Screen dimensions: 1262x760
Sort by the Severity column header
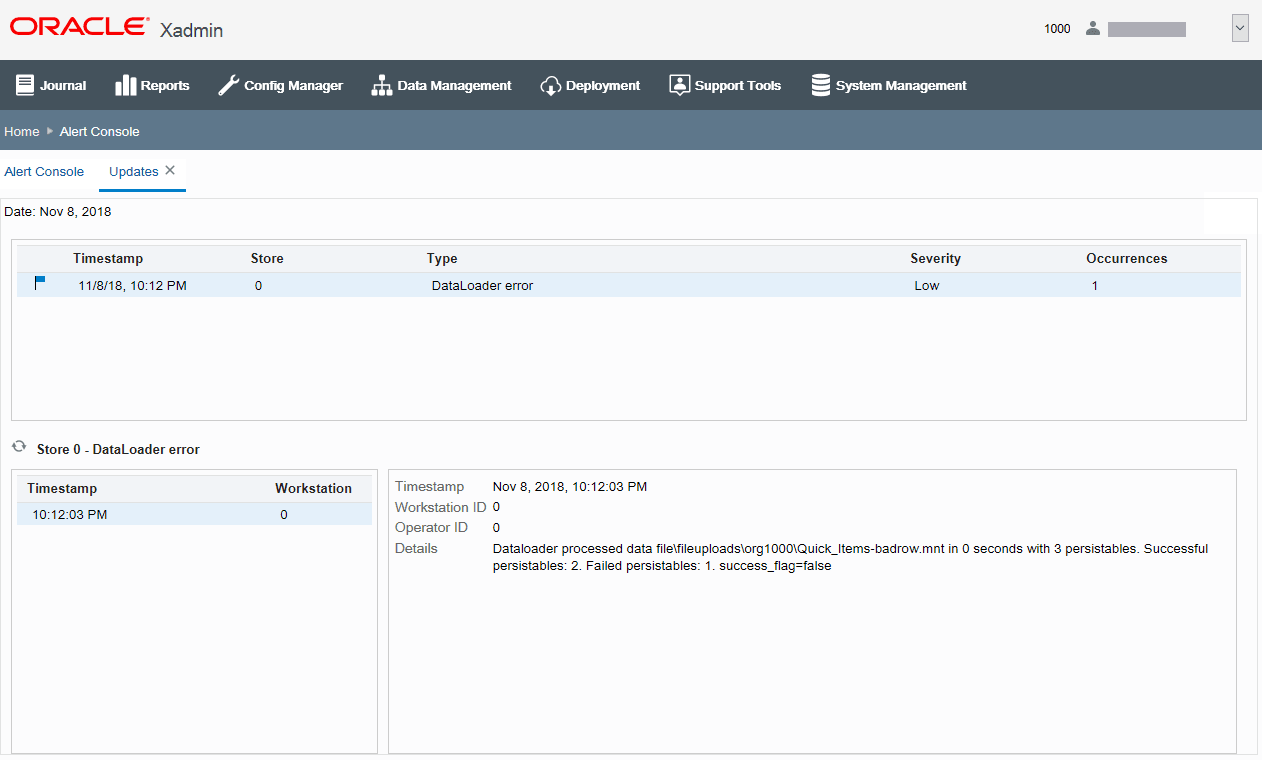point(935,258)
